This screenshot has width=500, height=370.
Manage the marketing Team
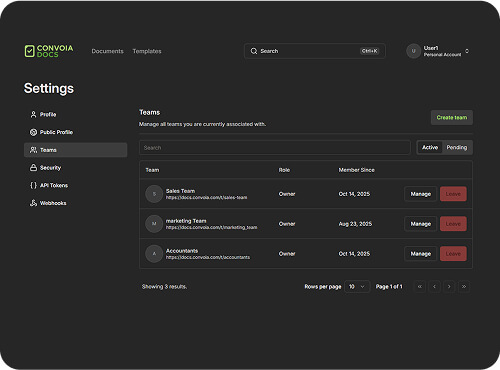pos(421,224)
